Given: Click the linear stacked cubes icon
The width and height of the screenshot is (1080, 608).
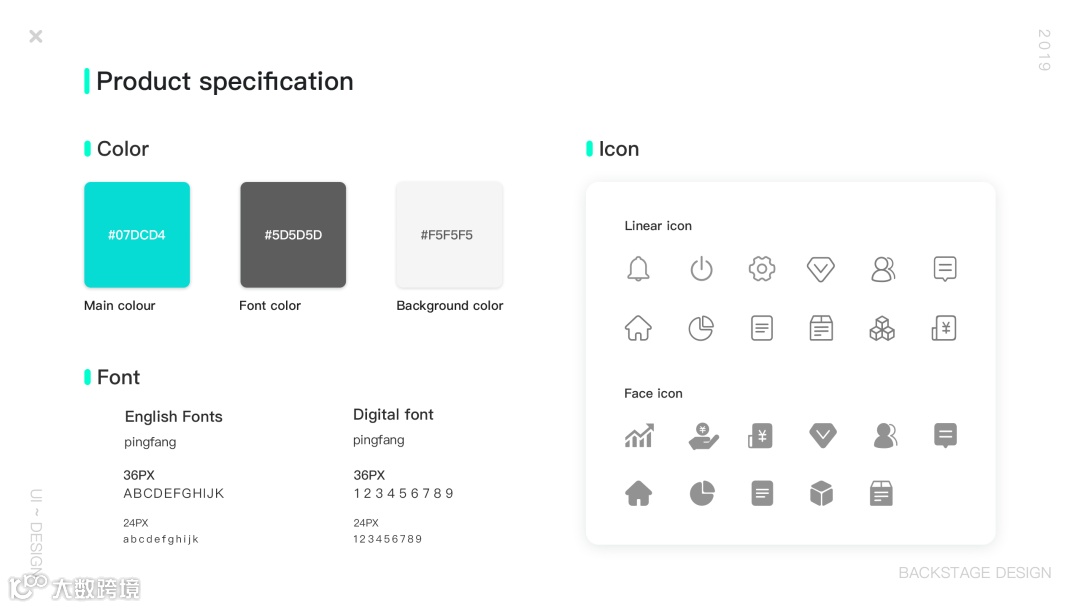Looking at the screenshot, I should (x=882, y=328).
